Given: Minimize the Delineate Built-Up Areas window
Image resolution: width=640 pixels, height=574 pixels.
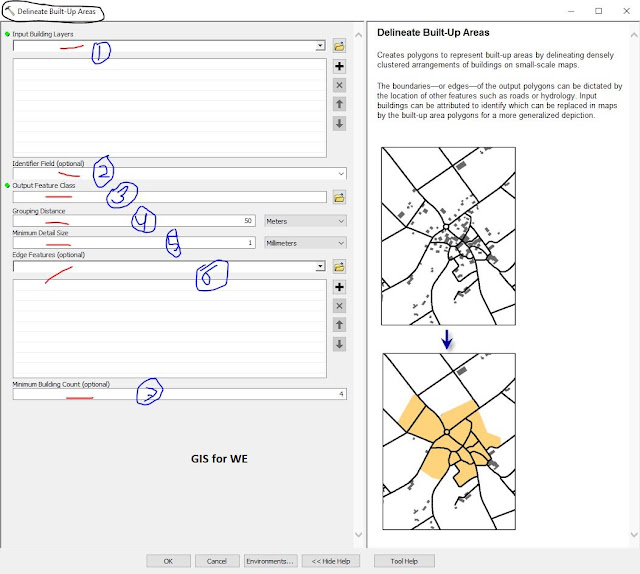Looking at the screenshot, I should pos(571,11).
